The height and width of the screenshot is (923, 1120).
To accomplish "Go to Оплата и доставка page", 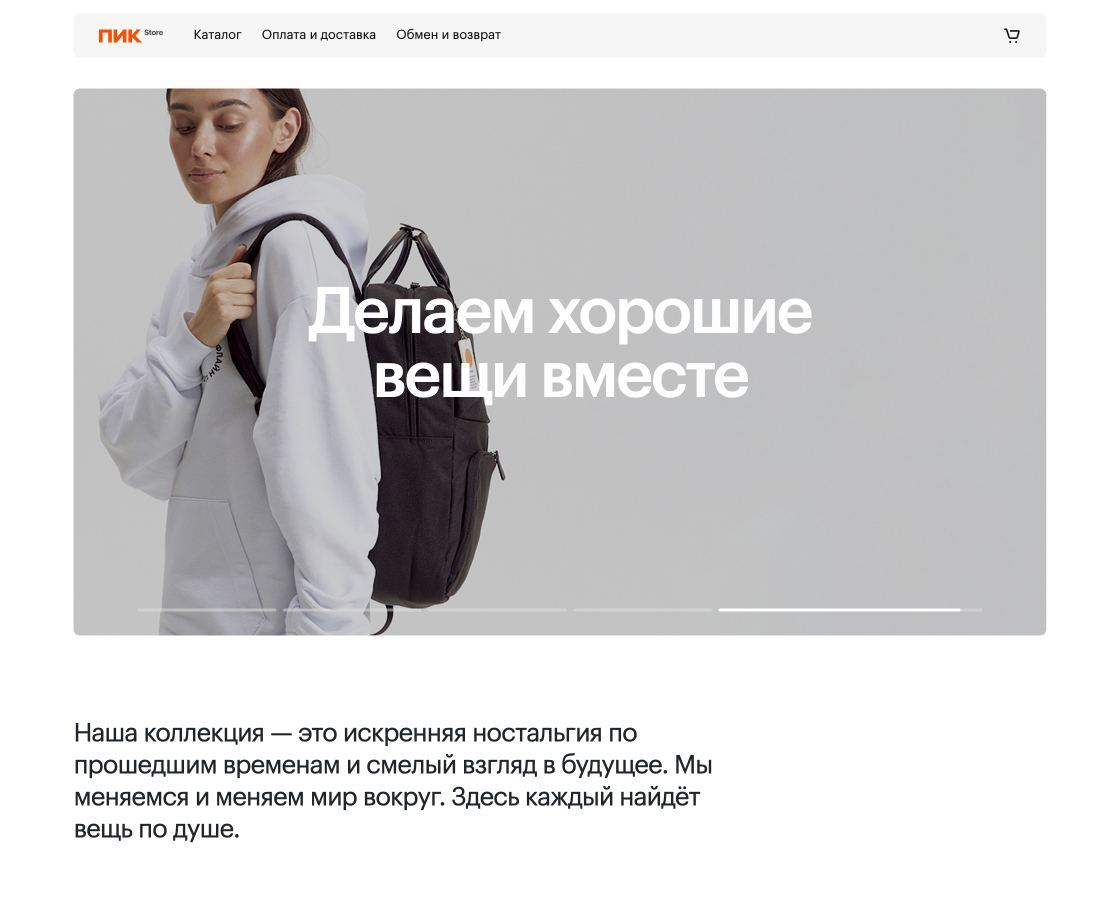I will click(319, 34).
